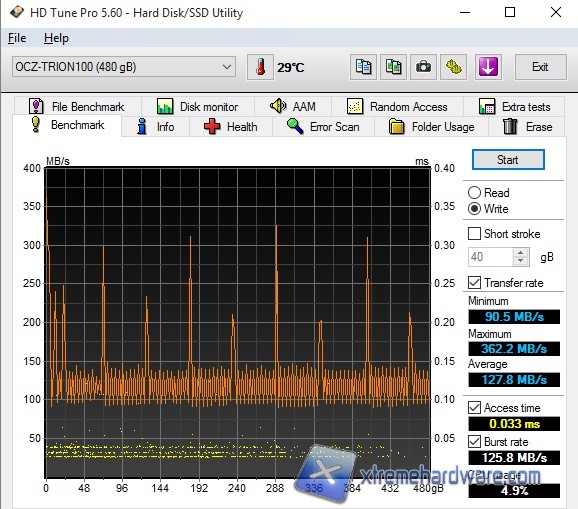Click the Minimum value 90.5 MB/s
Screen dimensions: 578x509
(x=514, y=317)
